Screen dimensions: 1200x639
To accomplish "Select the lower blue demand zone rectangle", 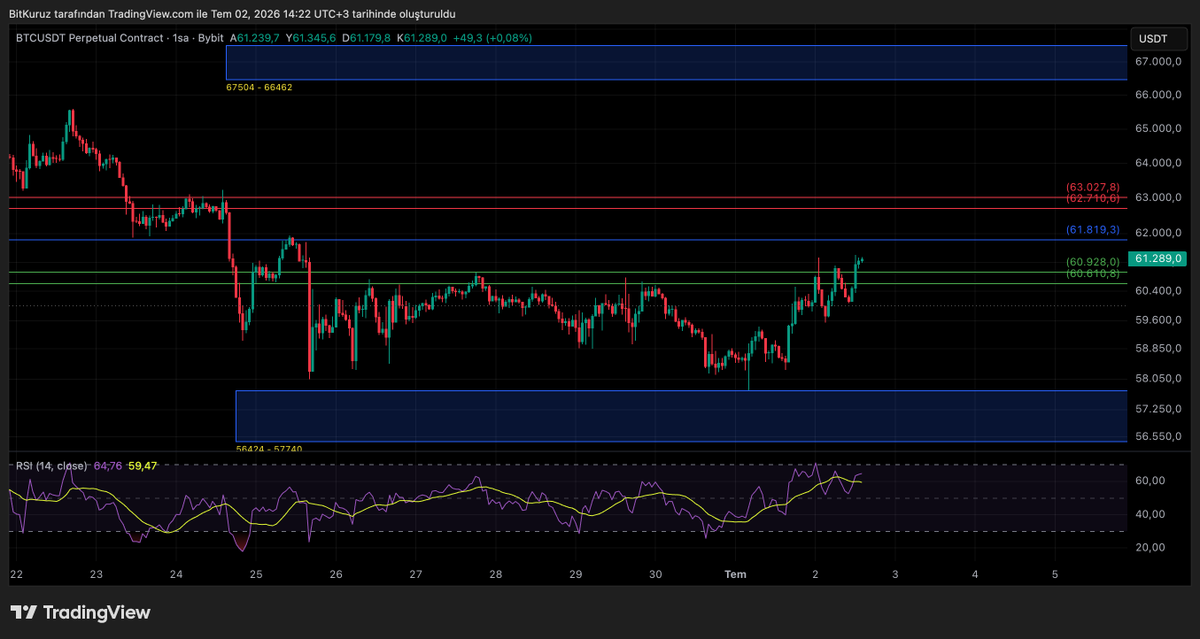I will coord(682,416).
